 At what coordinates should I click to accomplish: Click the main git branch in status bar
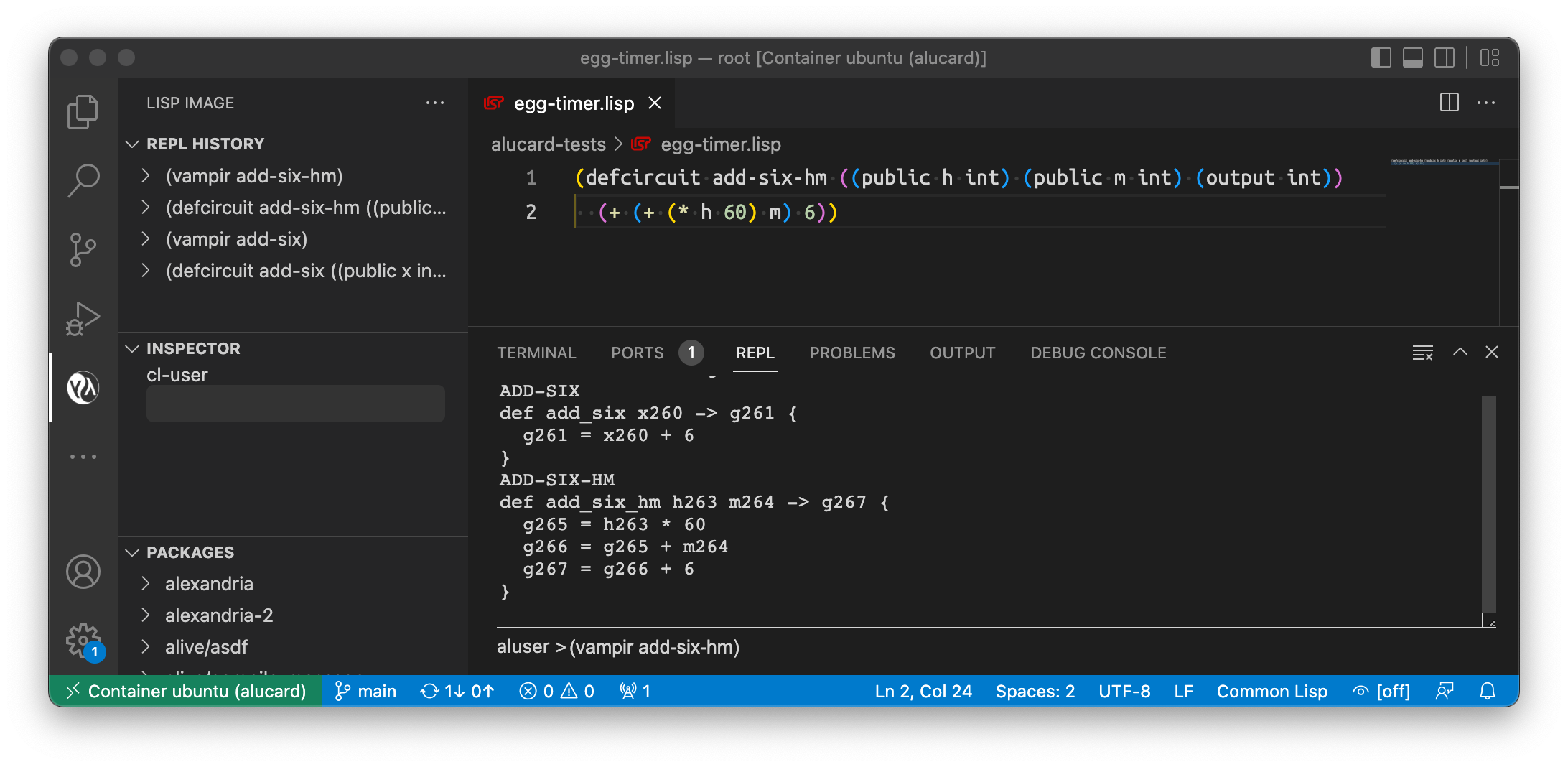365,691
